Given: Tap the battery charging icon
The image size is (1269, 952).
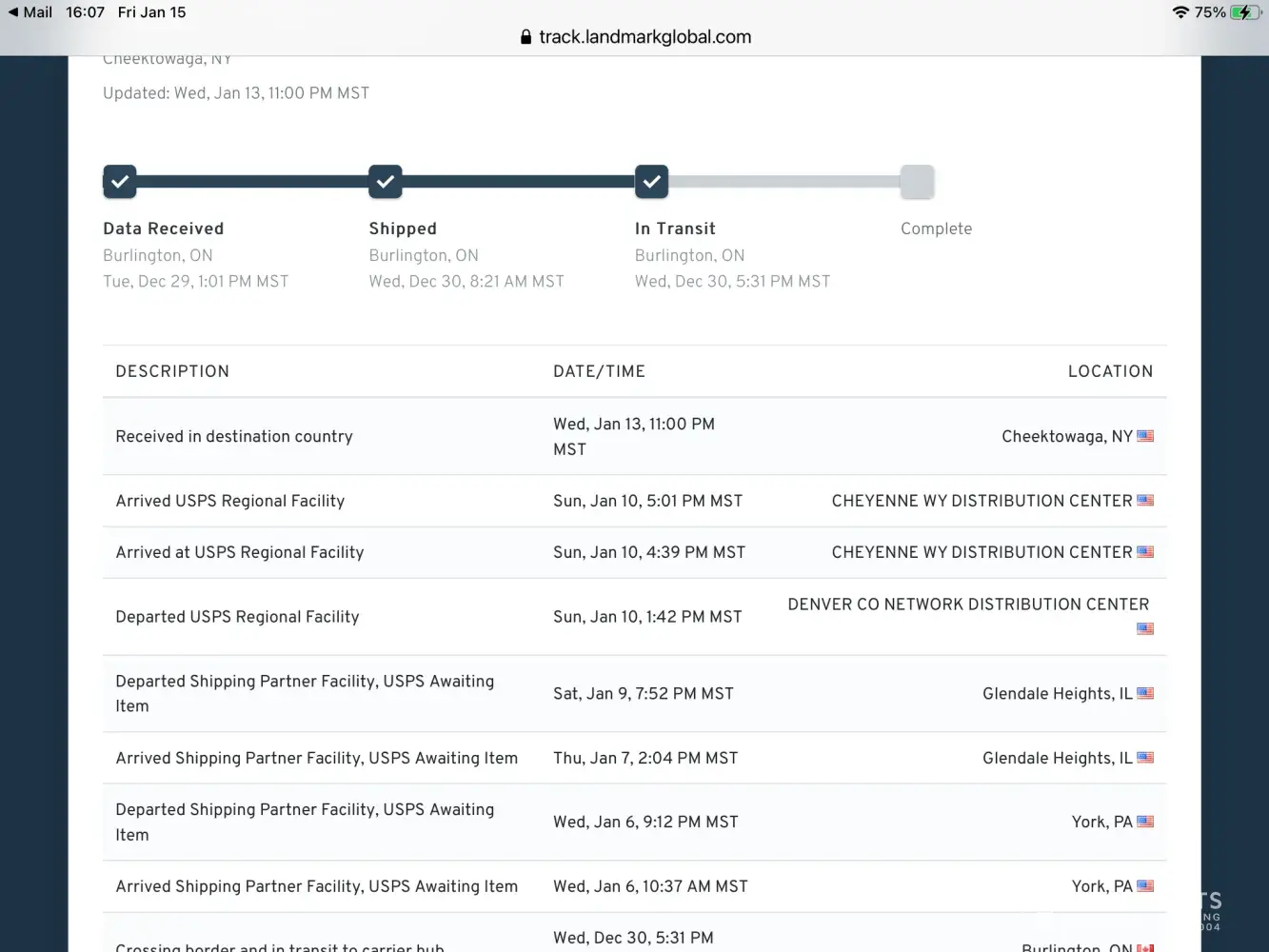Looking at the screenshot, I should [1245, 12].
